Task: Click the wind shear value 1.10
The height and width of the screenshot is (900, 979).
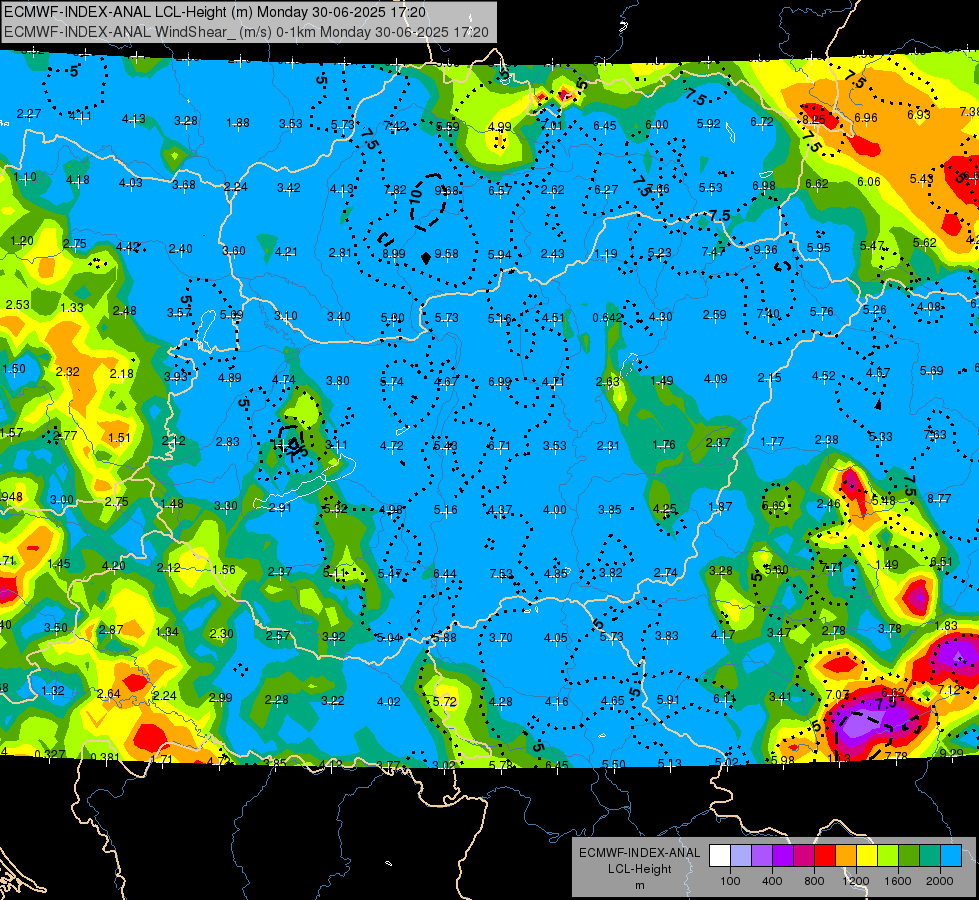Action: [25, 177]
